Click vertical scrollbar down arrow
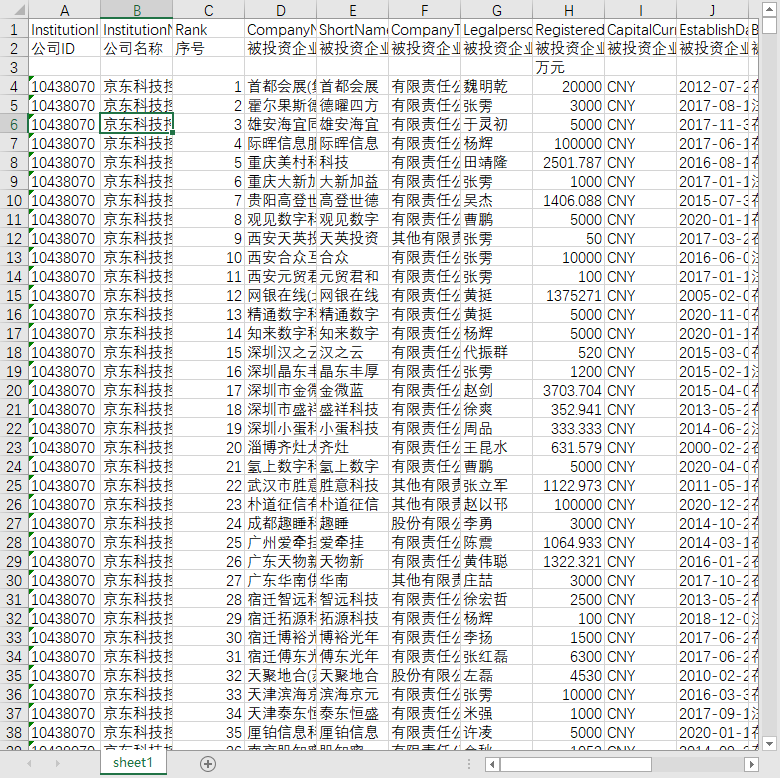The width and height of the screenshot is (780, 778). (x=770, y=744)
